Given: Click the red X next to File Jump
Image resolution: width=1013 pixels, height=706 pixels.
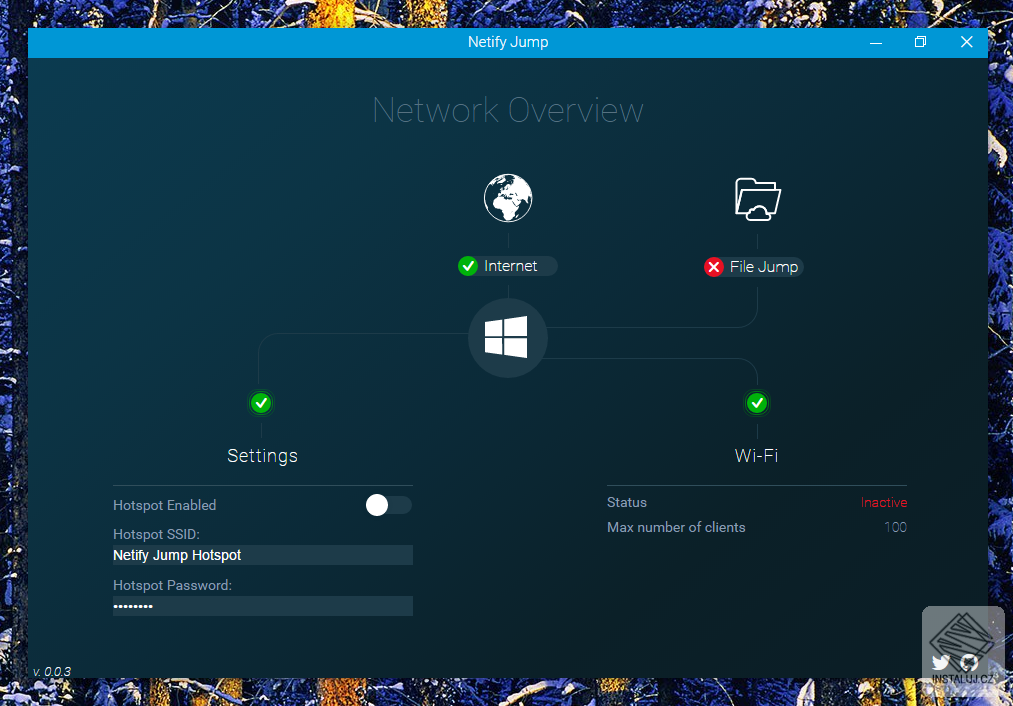Looking at the screenshot, I should [x=714, y=267].
